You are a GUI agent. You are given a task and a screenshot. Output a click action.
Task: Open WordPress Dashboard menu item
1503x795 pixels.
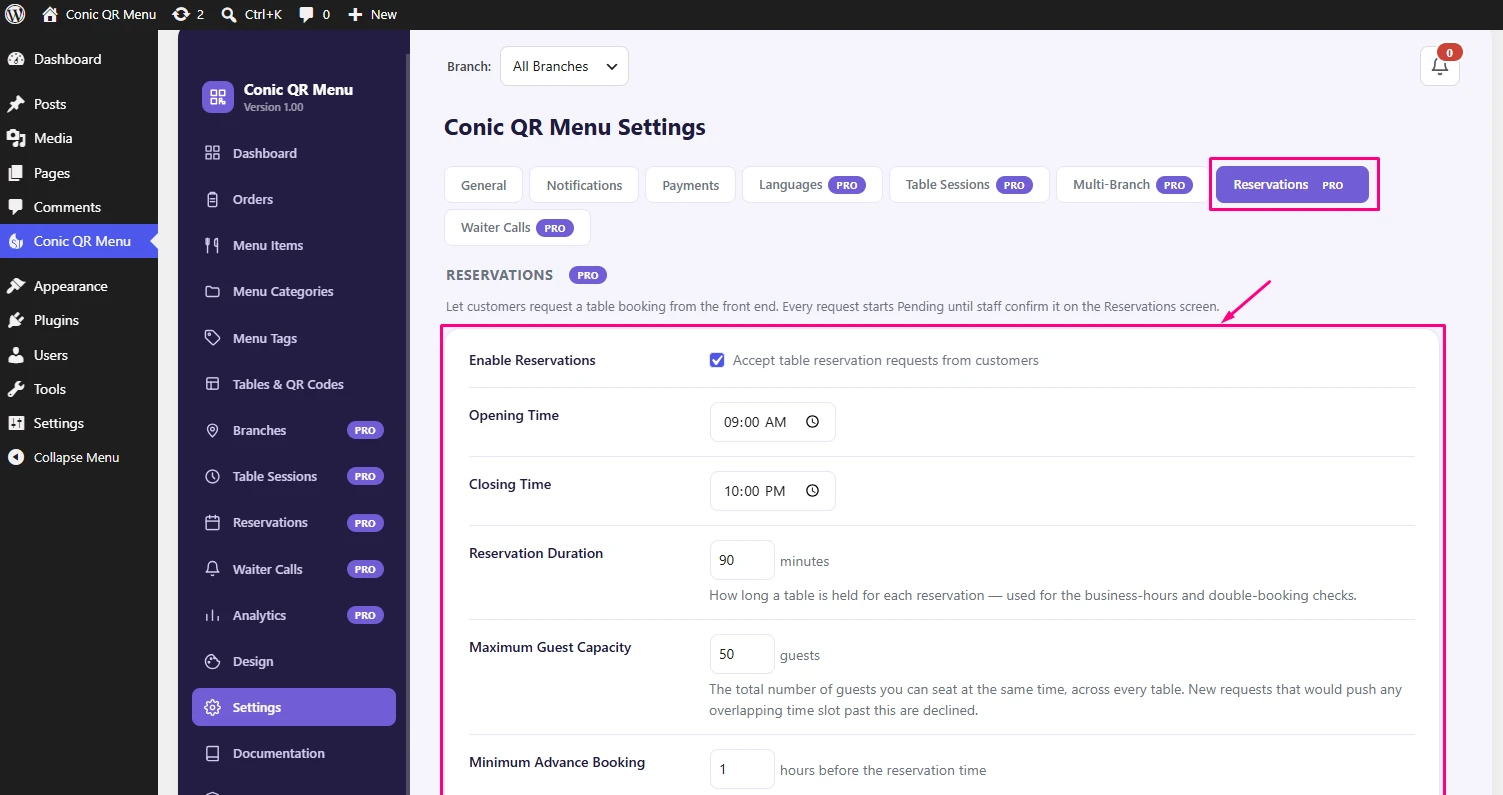pos(79,59)
